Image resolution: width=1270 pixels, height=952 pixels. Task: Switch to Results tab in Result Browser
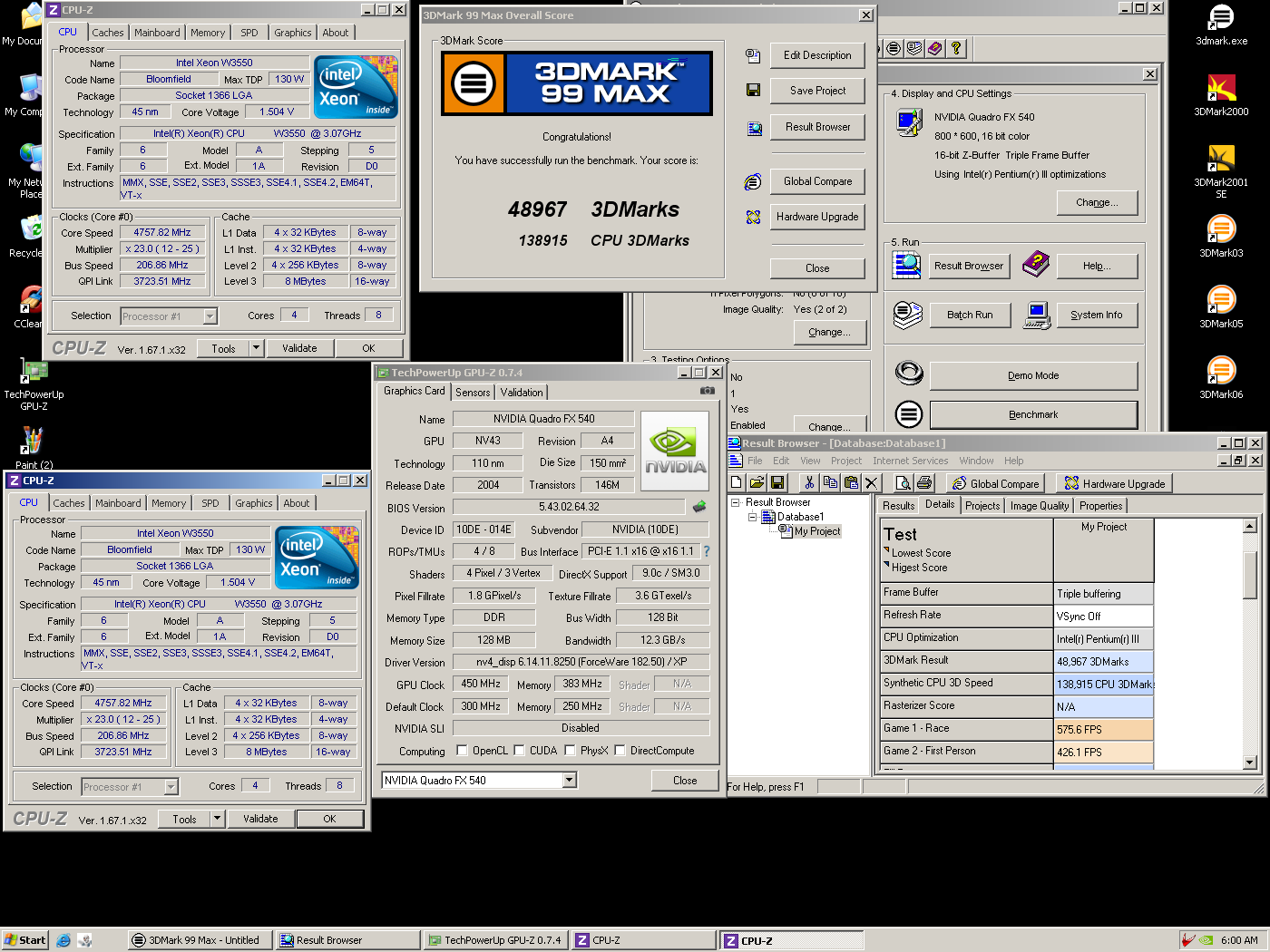click(898, 506)
